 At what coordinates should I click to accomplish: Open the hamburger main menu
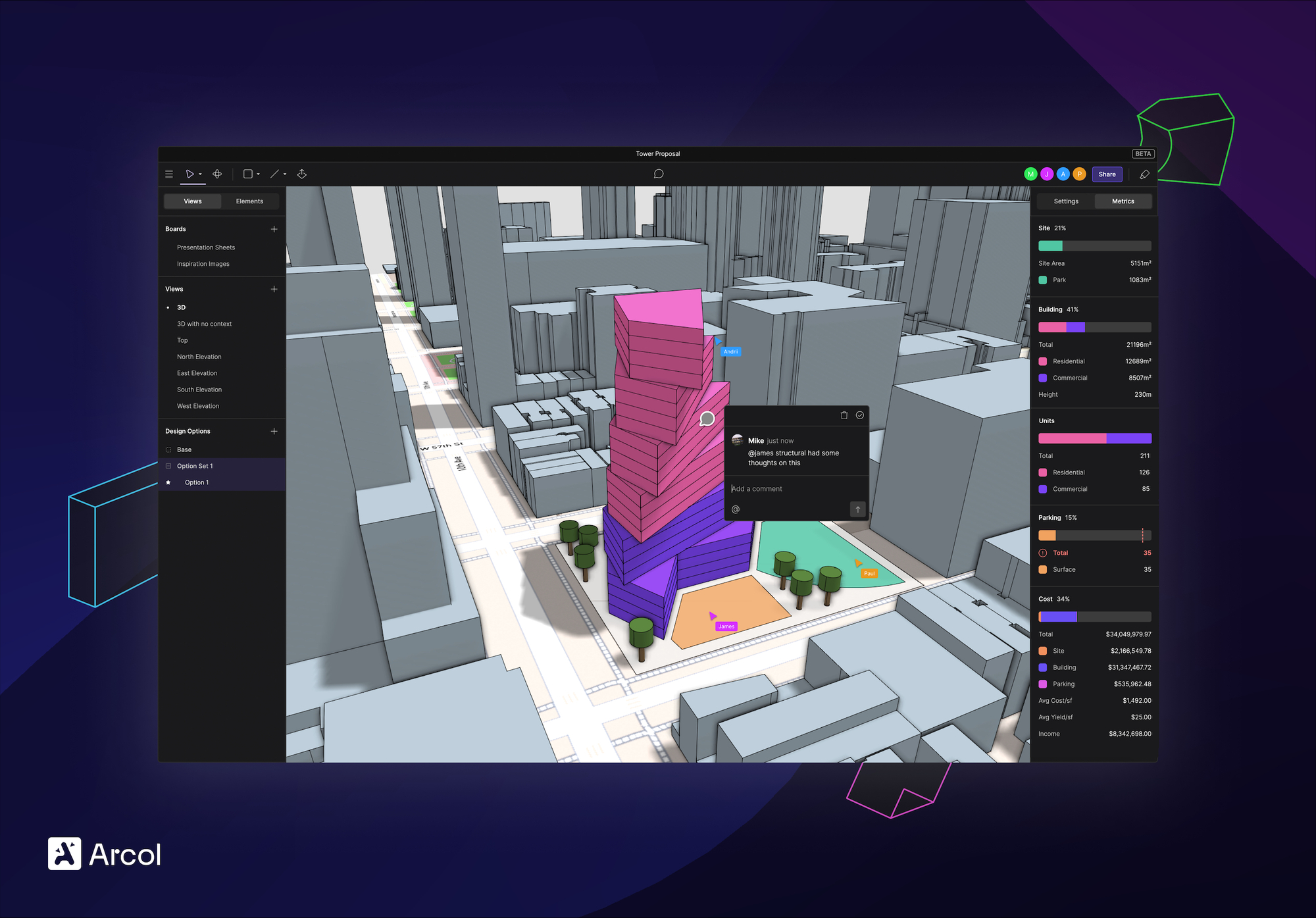[x=169, y=174]
